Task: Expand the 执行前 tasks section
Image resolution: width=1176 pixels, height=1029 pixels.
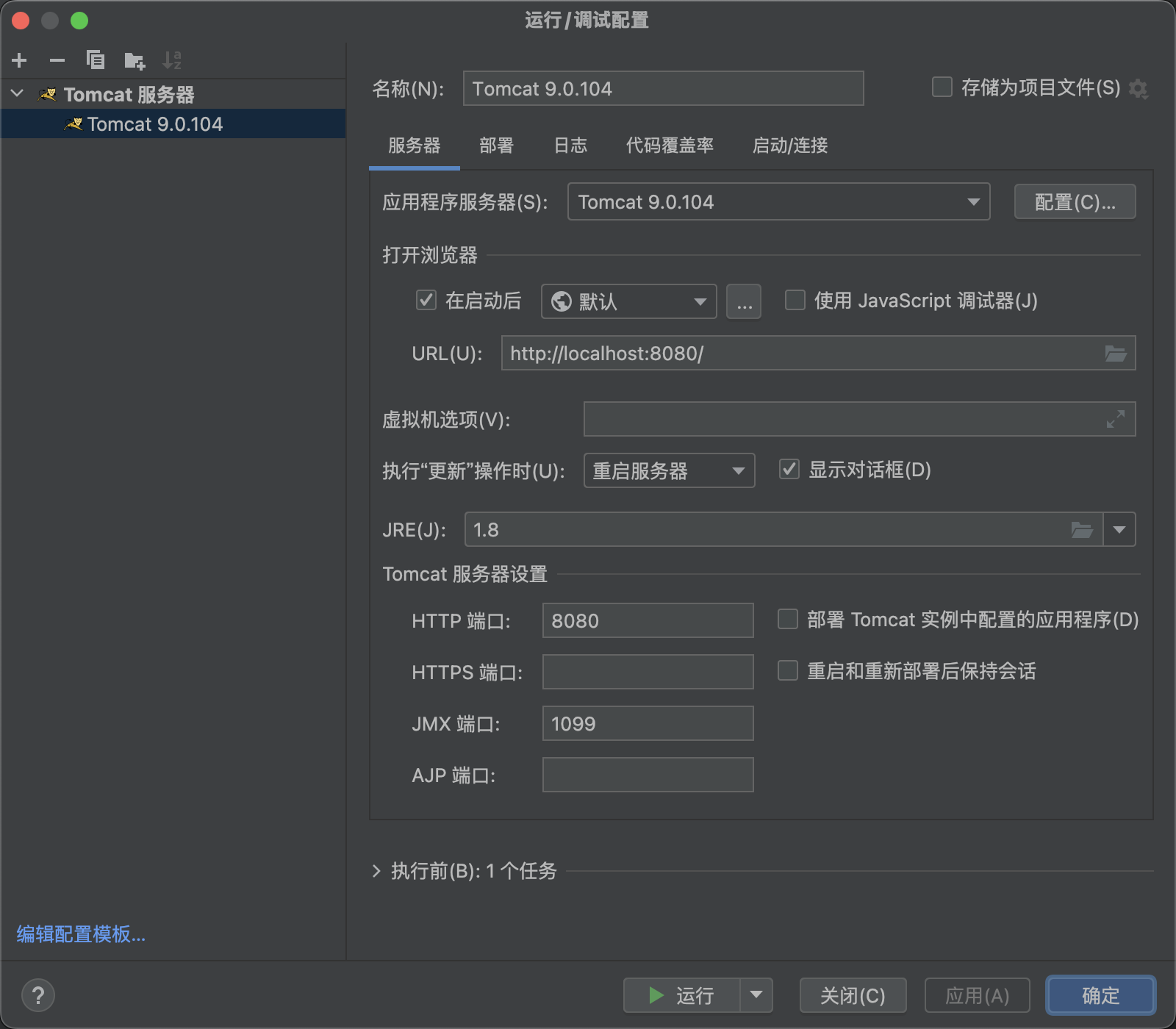Action: pyautogui.click(x=376, y=871)
